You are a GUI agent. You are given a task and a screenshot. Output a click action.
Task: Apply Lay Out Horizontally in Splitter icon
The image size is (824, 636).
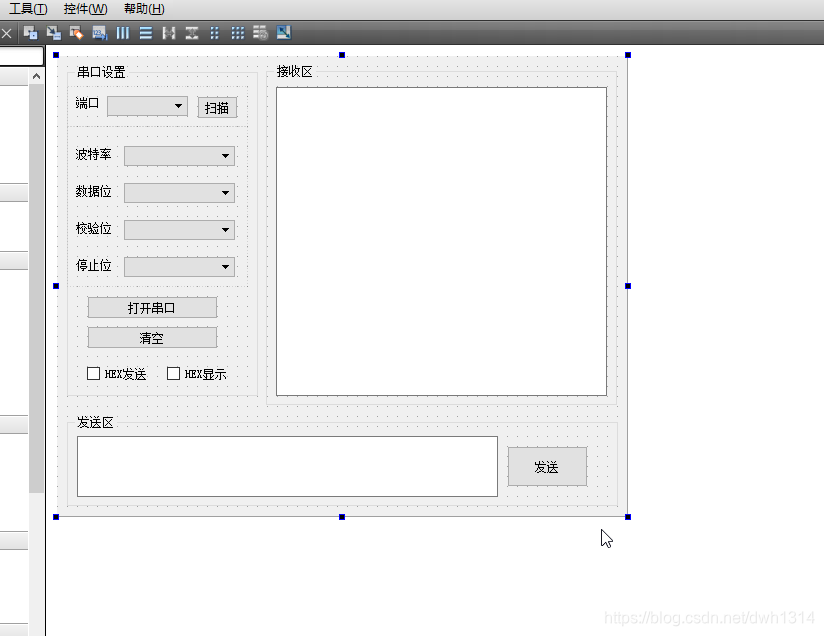[x=169, y=33]
